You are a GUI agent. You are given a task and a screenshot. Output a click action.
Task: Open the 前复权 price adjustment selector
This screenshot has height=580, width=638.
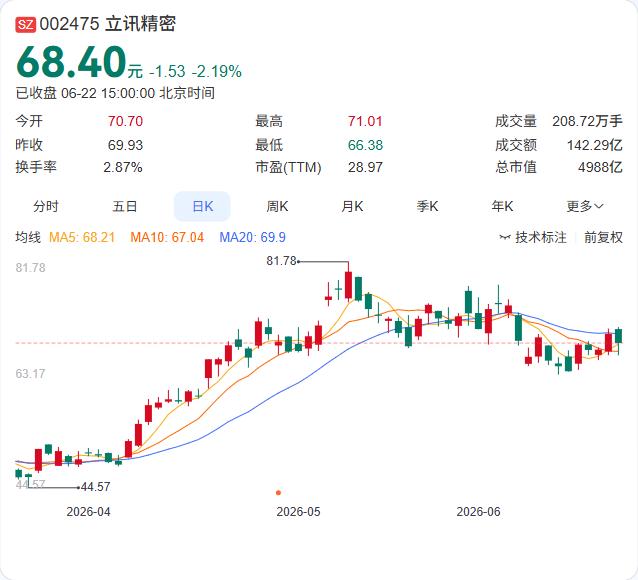tap(603, 237)
